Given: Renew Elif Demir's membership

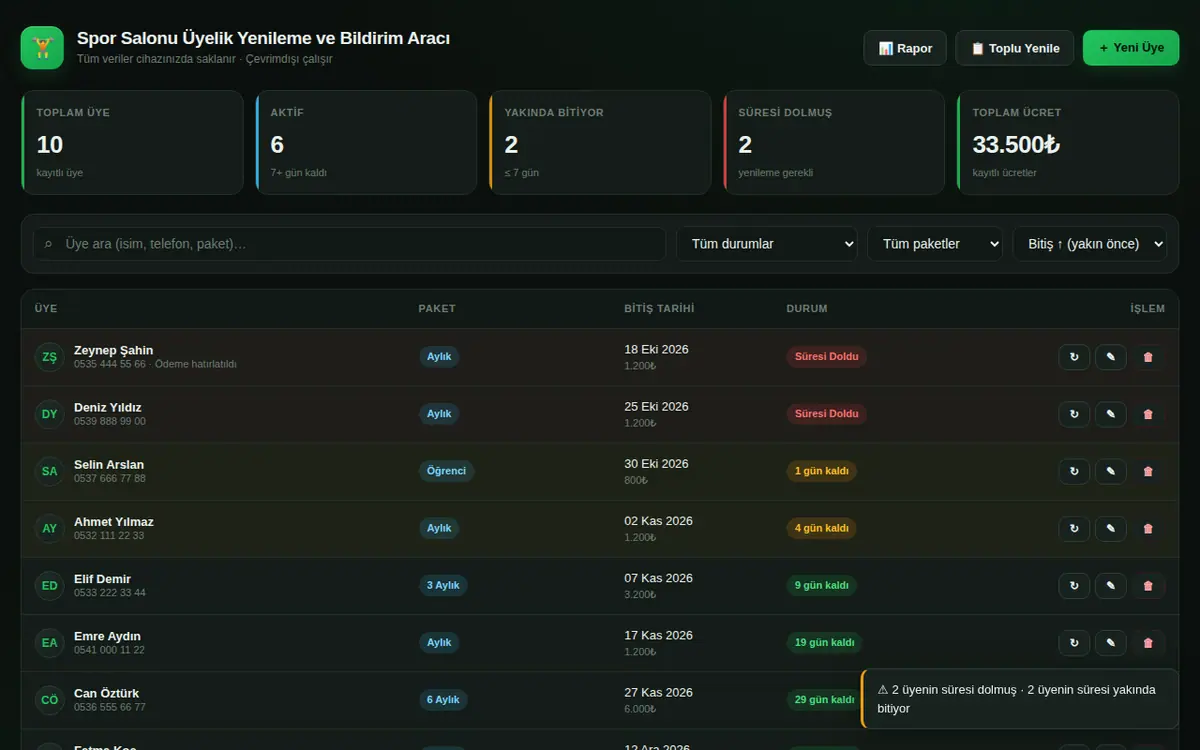Looking at the screenshot, I should coord(1074,586).
